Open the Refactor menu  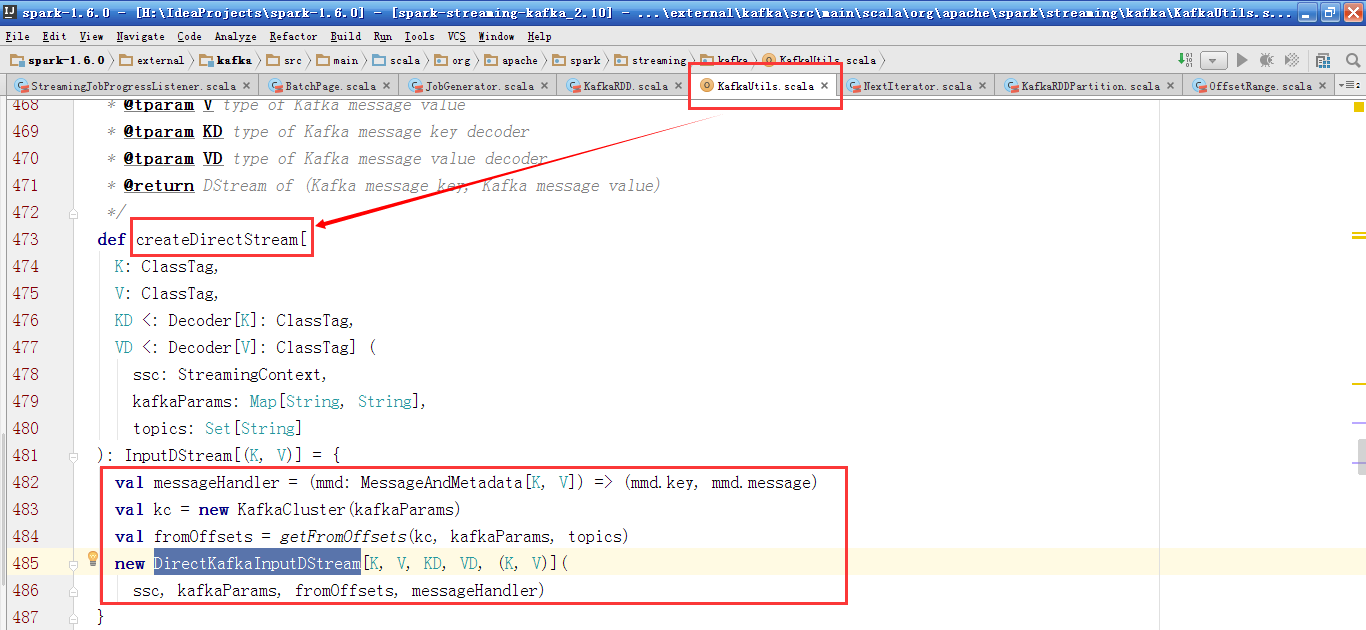point(293,36)
